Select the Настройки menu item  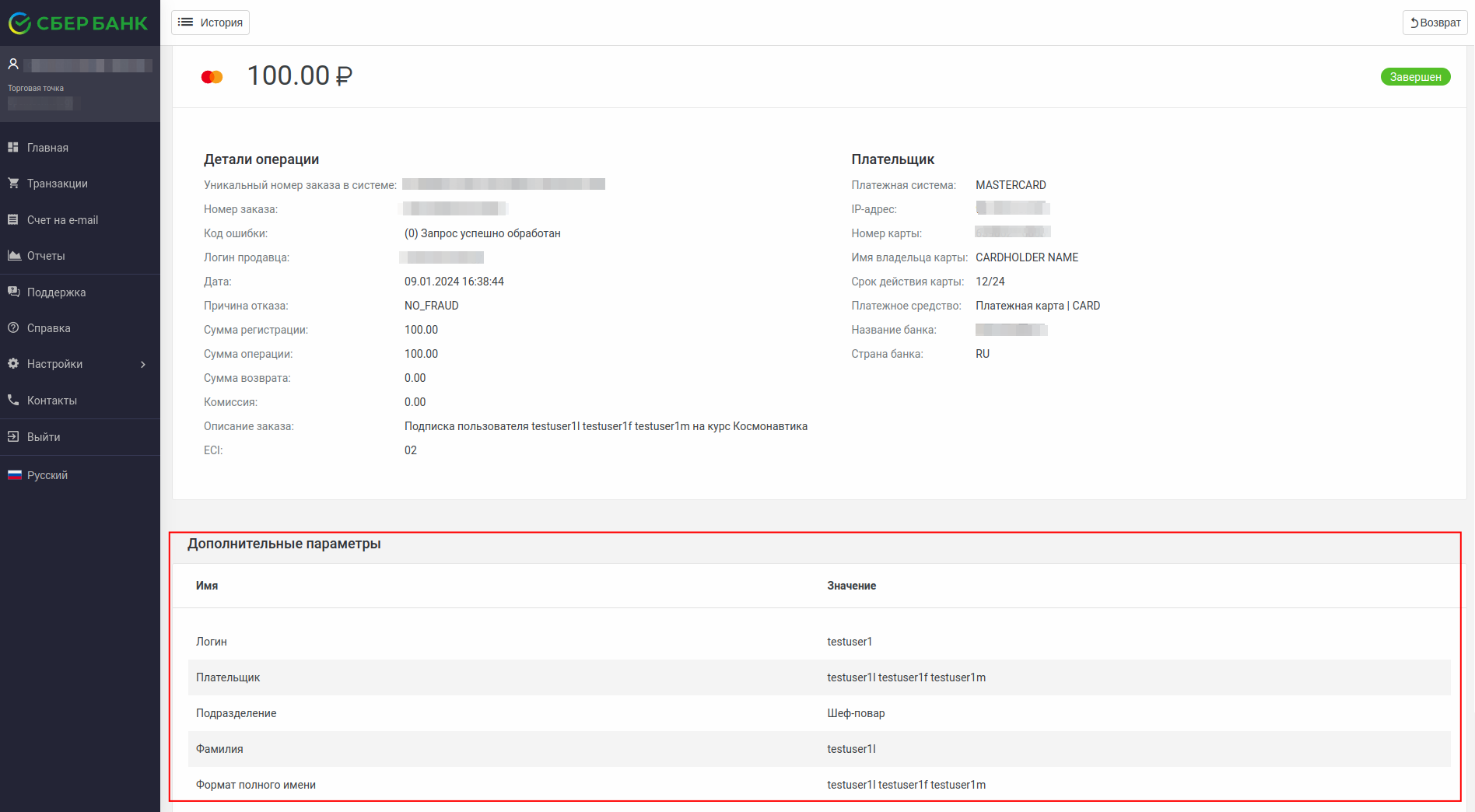click(54, 364)
